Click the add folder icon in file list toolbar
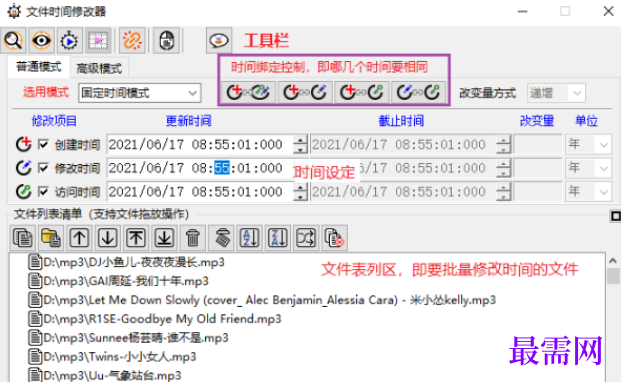 [x=51, y=238]
